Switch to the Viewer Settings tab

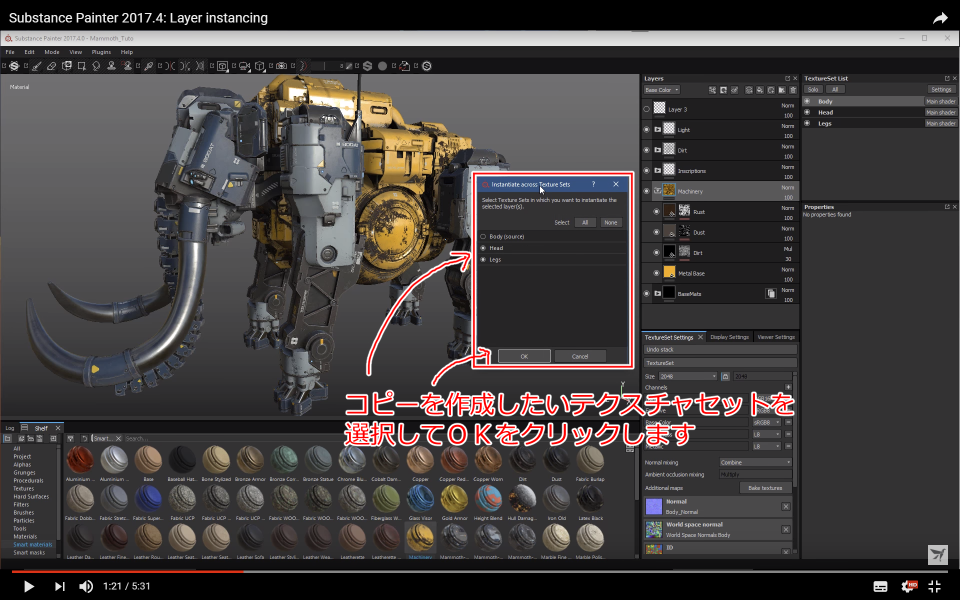(x=776, y=337)
